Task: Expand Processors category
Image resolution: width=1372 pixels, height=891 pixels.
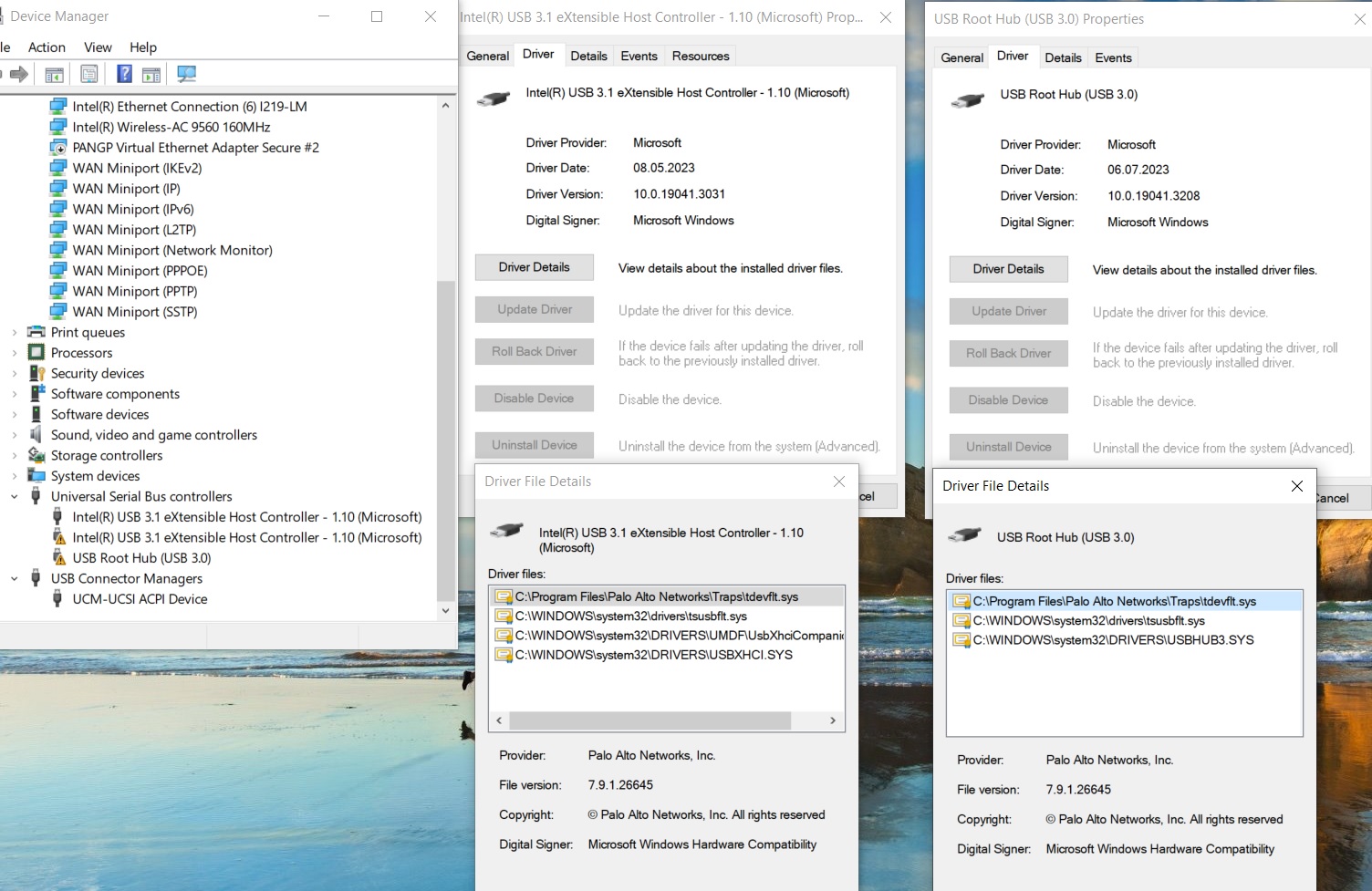Action: click(14, 353)
